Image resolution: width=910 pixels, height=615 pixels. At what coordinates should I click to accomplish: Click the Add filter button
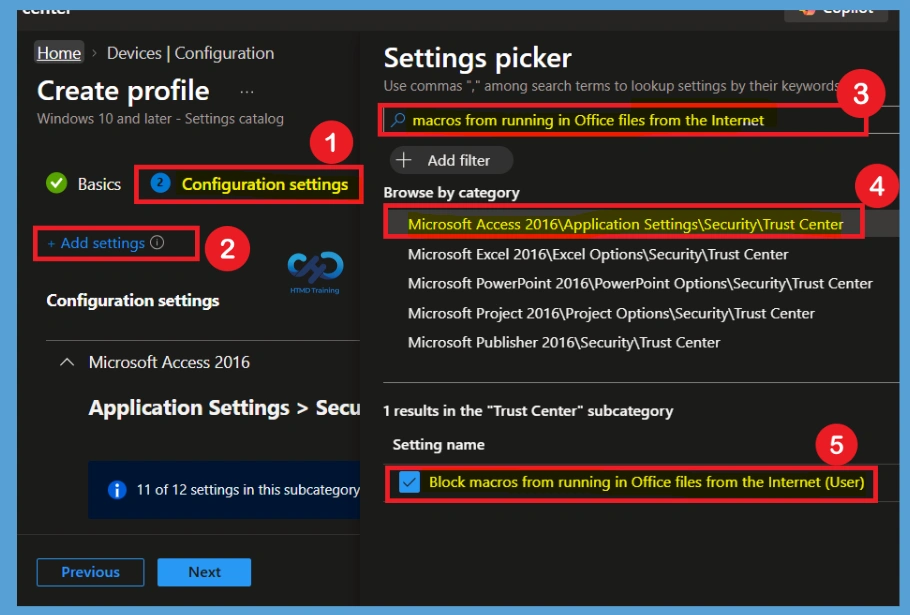click(452, 160)
